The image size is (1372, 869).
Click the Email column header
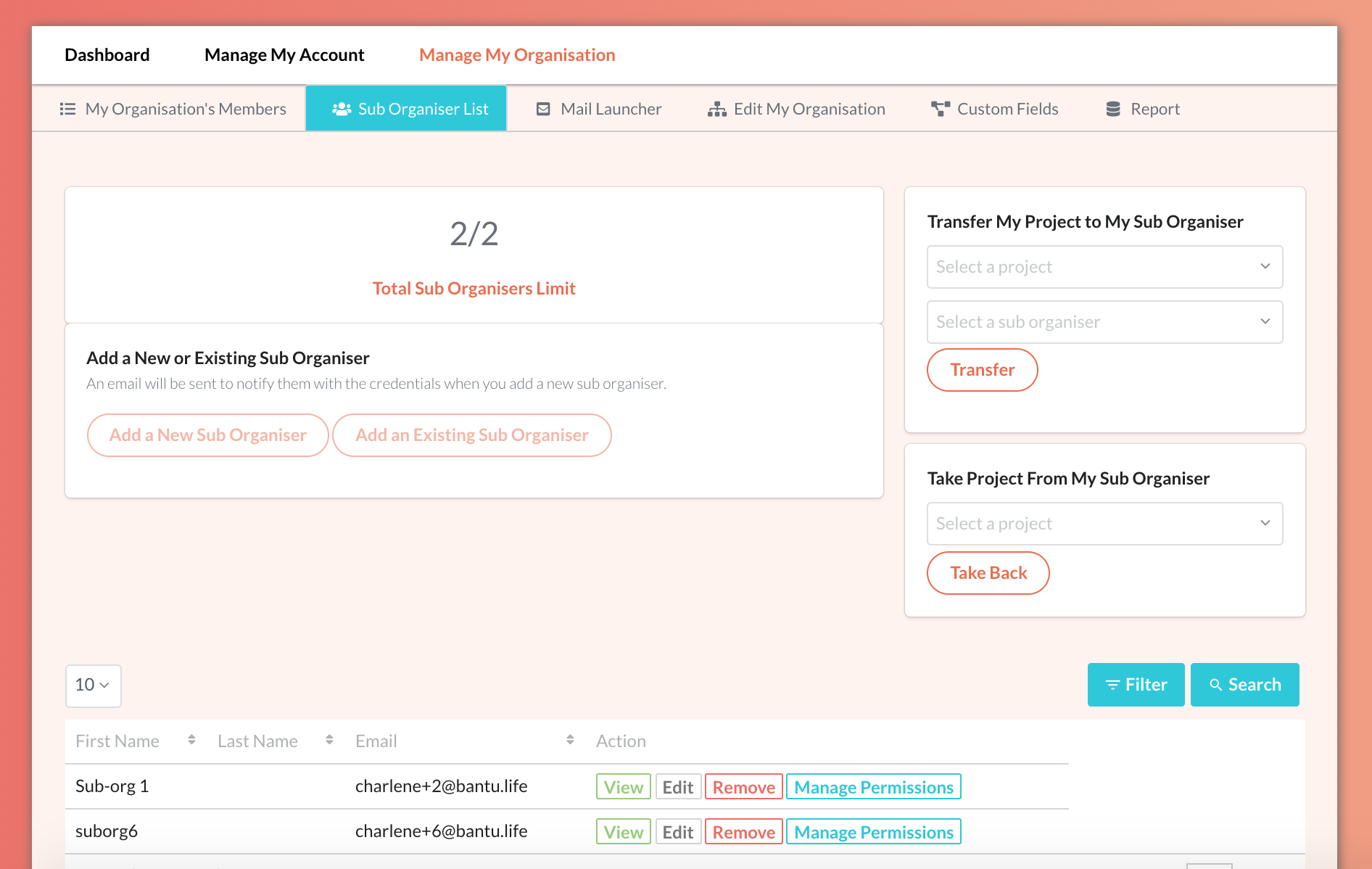coord(376,741)
